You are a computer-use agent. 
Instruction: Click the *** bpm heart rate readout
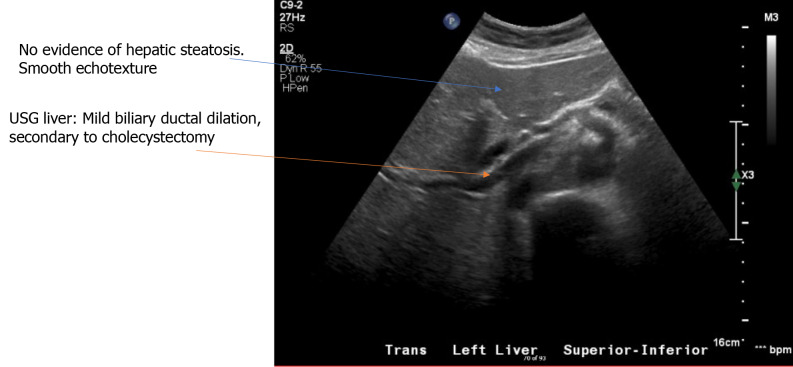[773, 350]
